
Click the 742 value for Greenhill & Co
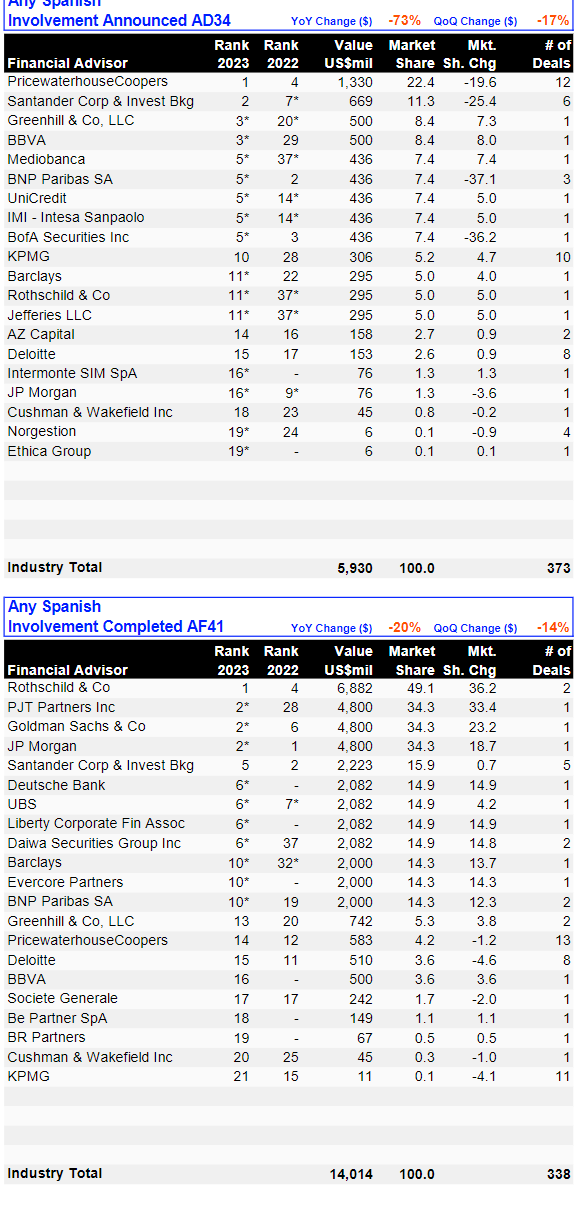pyautogui.click(x=361, y=921)
